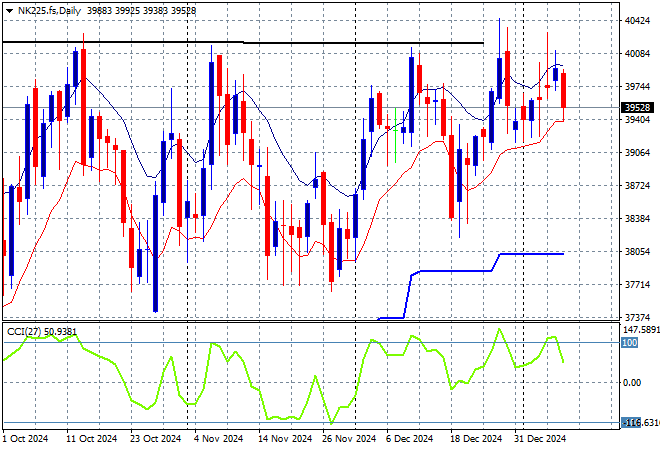The image size is (660, 450).
Task: Click the 1 Oct 2024 date label
Action: [x=25, y=439]
